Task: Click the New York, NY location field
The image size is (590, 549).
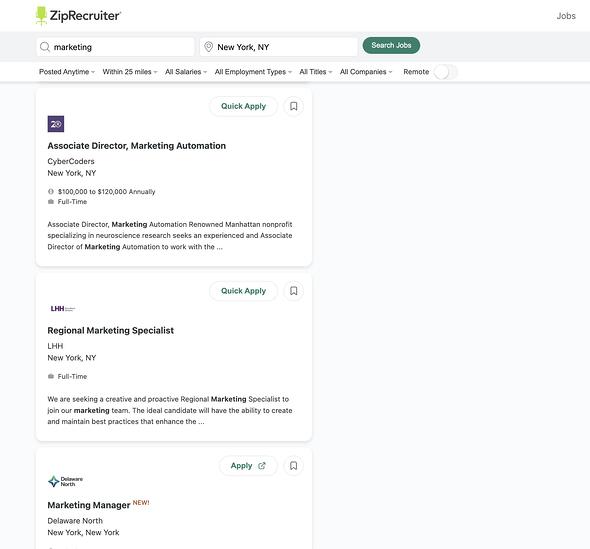Action: 278,47
